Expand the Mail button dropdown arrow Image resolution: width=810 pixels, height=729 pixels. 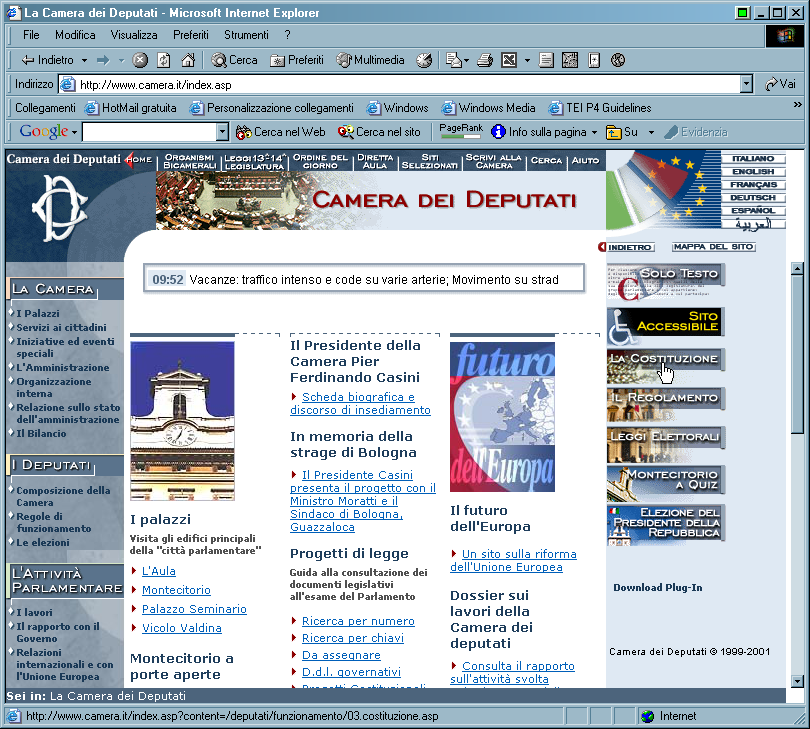[466, 60]
